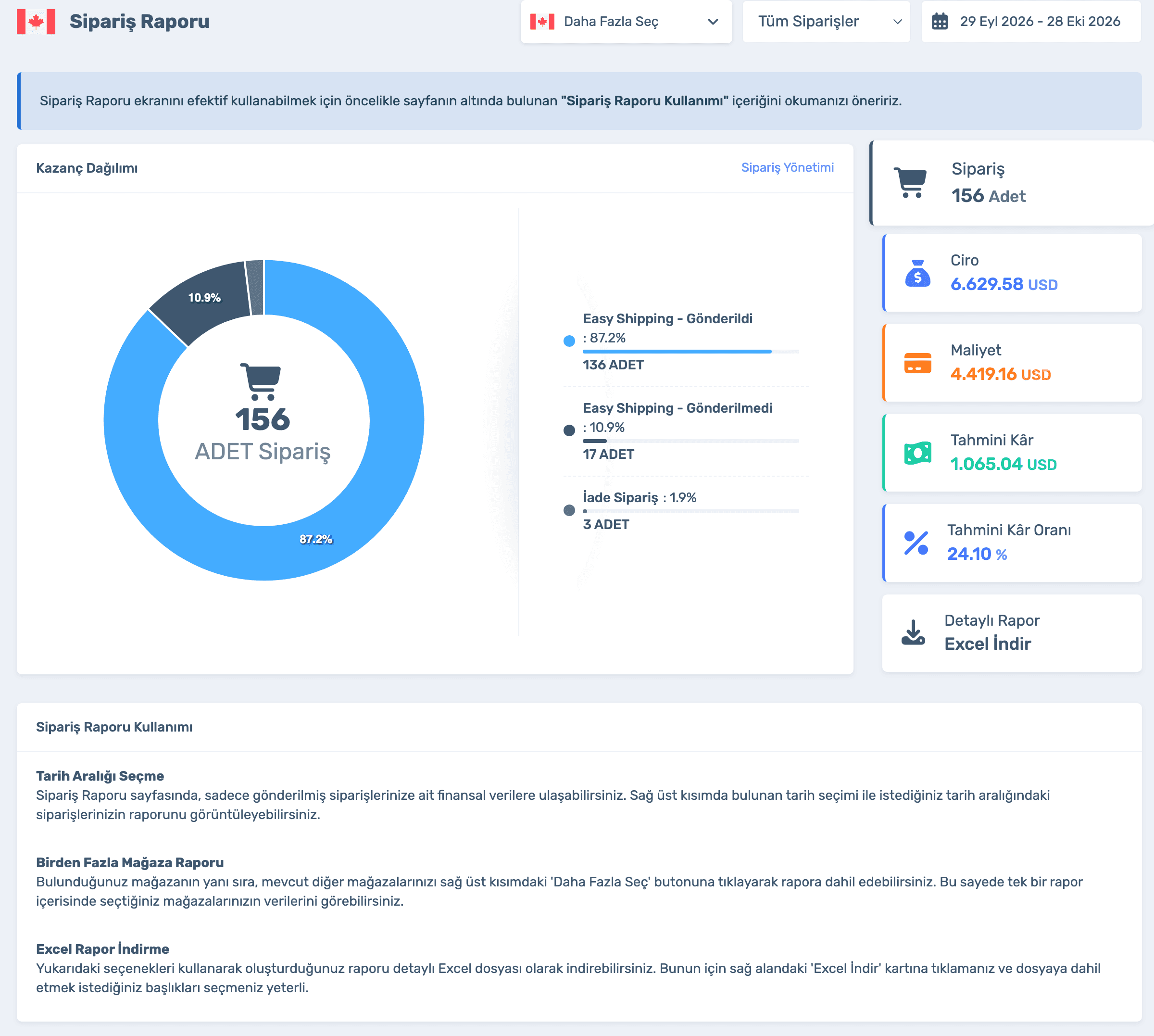
Task: Open the Sipariş Yönetimi link
Action: (788, 167)
